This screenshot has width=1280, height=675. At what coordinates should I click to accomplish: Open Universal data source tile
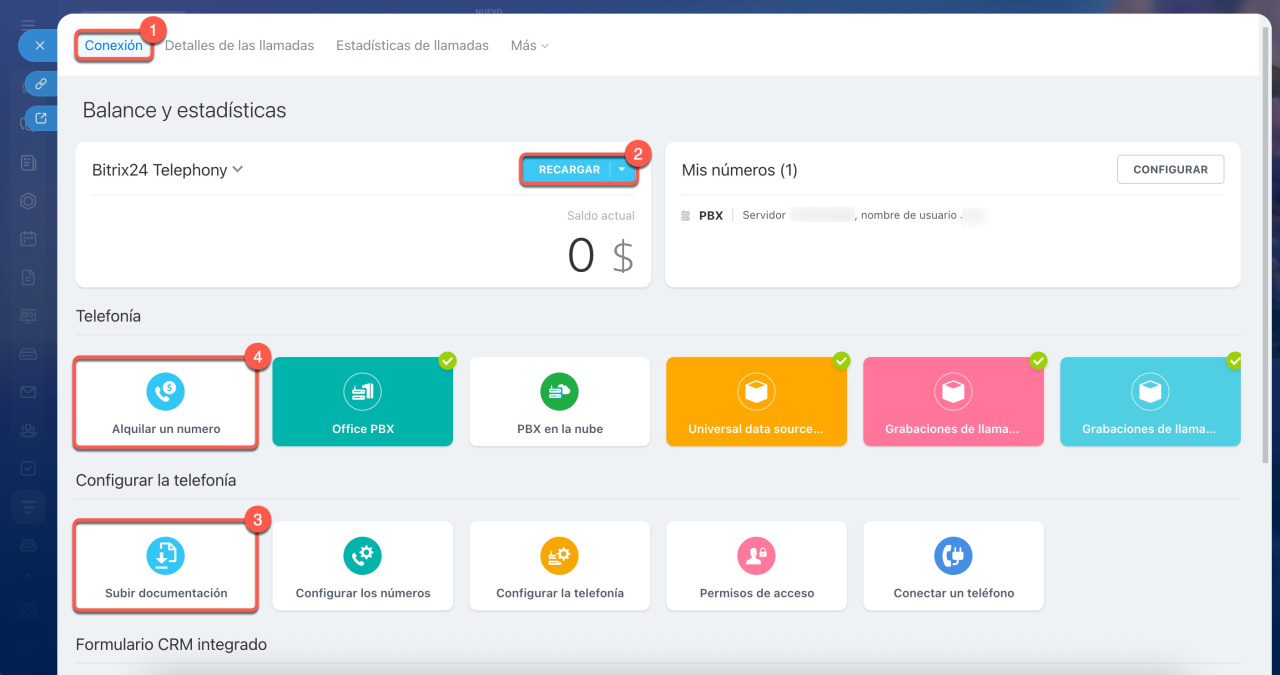756,402
